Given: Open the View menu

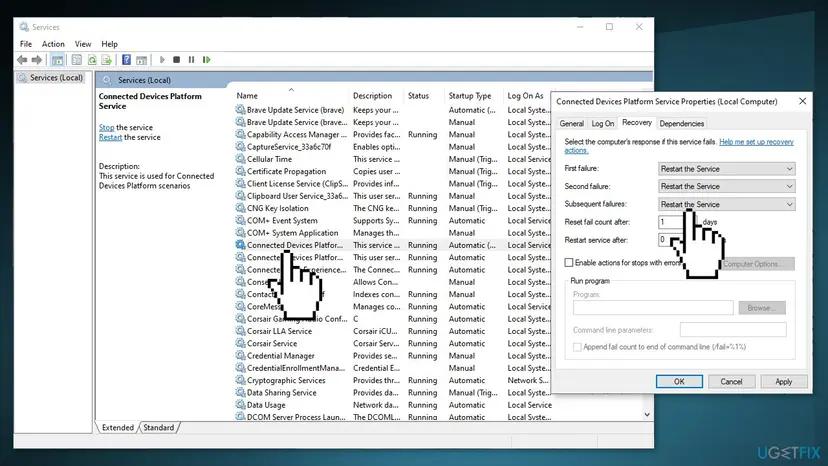Looking at the screenshot, I should click(x=83, y=44).
